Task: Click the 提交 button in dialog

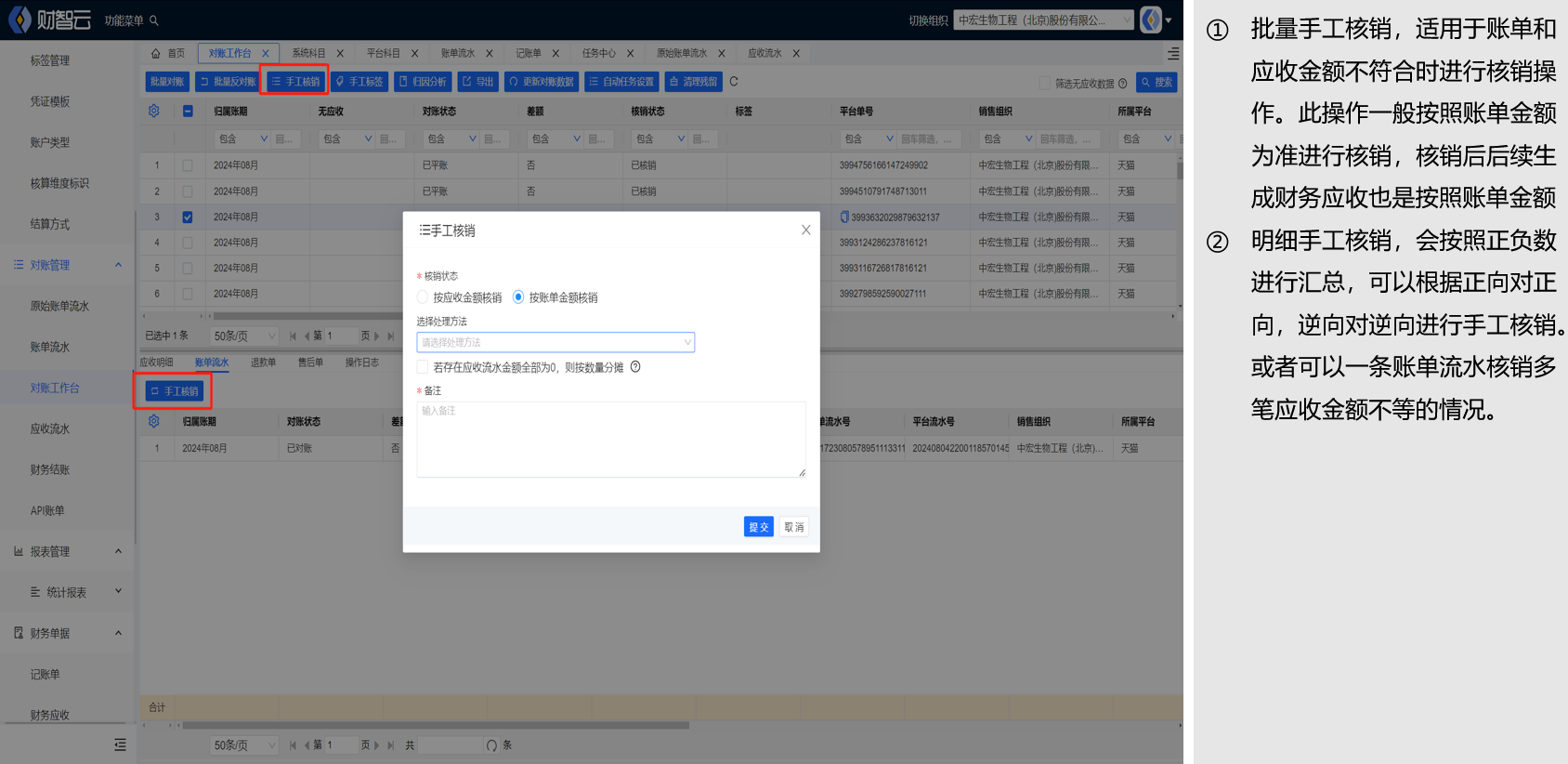Action: coord(758,527)
